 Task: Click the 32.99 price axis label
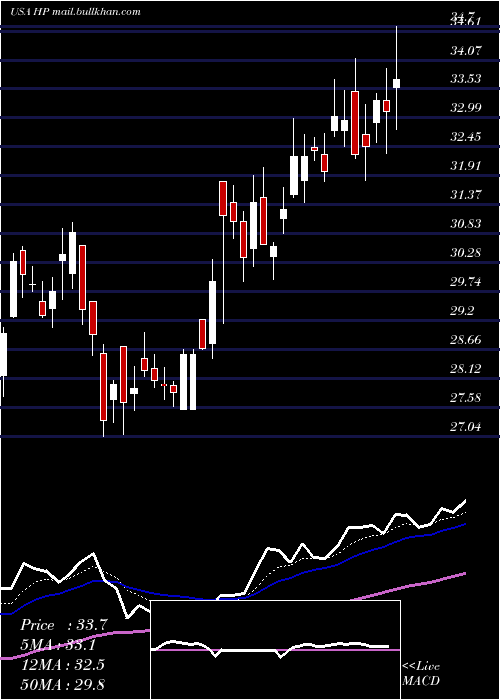[x=466, y=108]
